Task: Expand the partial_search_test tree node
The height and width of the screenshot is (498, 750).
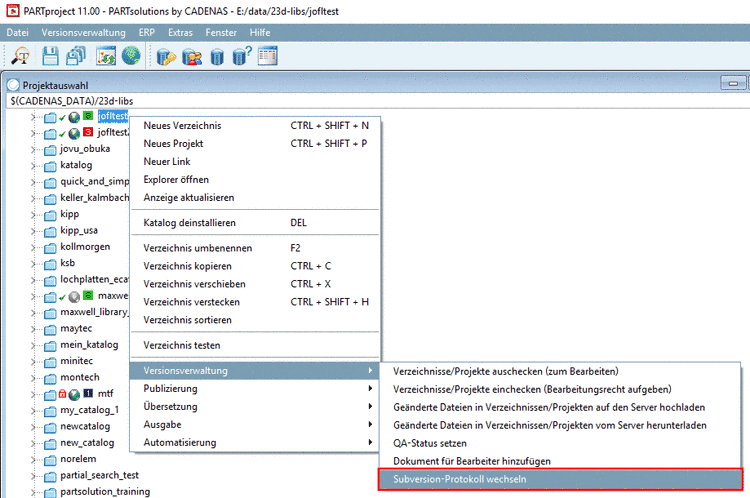Action: (x=33, y=476)
